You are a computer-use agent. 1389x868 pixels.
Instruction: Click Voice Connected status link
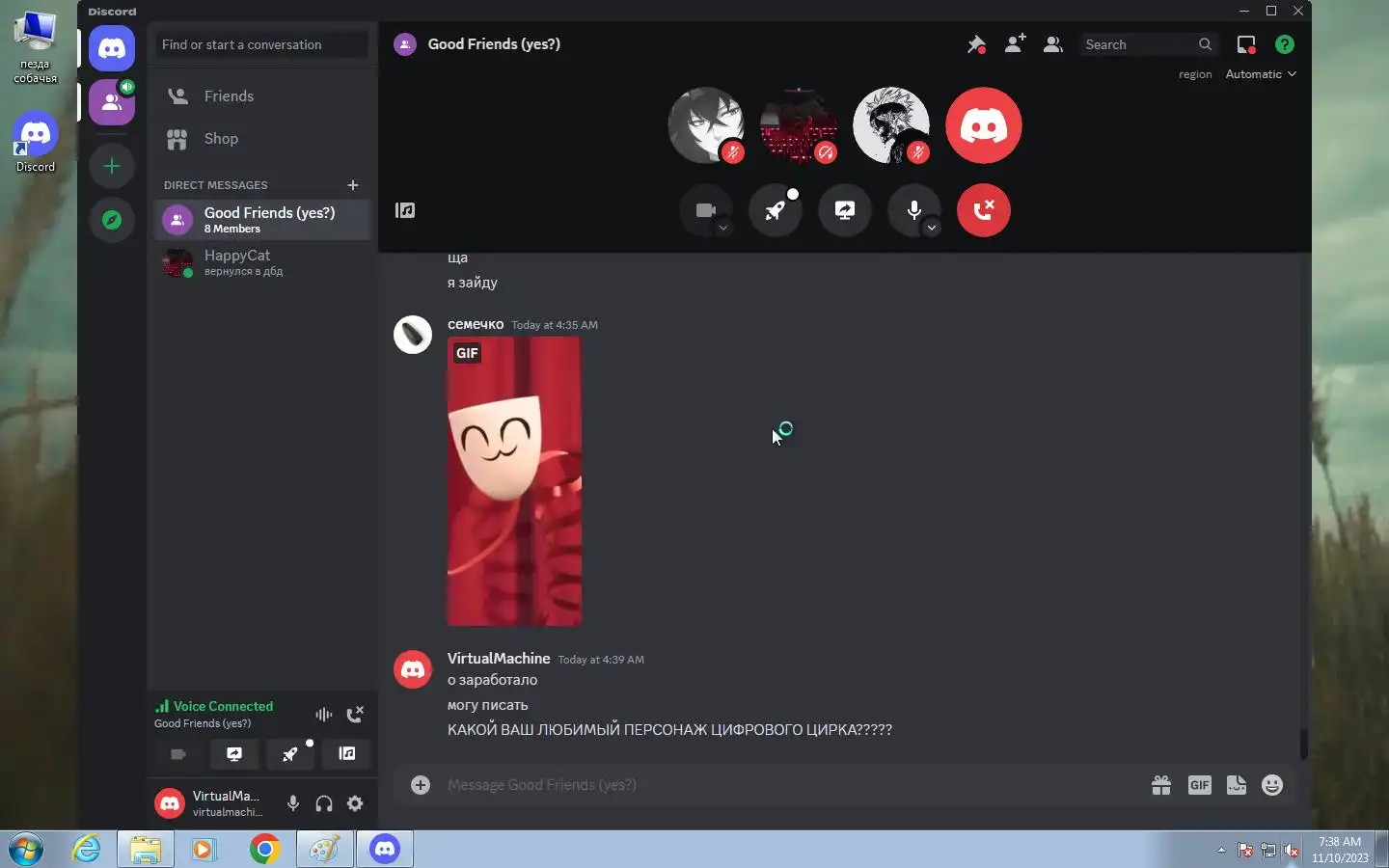[x=215, y=706]
